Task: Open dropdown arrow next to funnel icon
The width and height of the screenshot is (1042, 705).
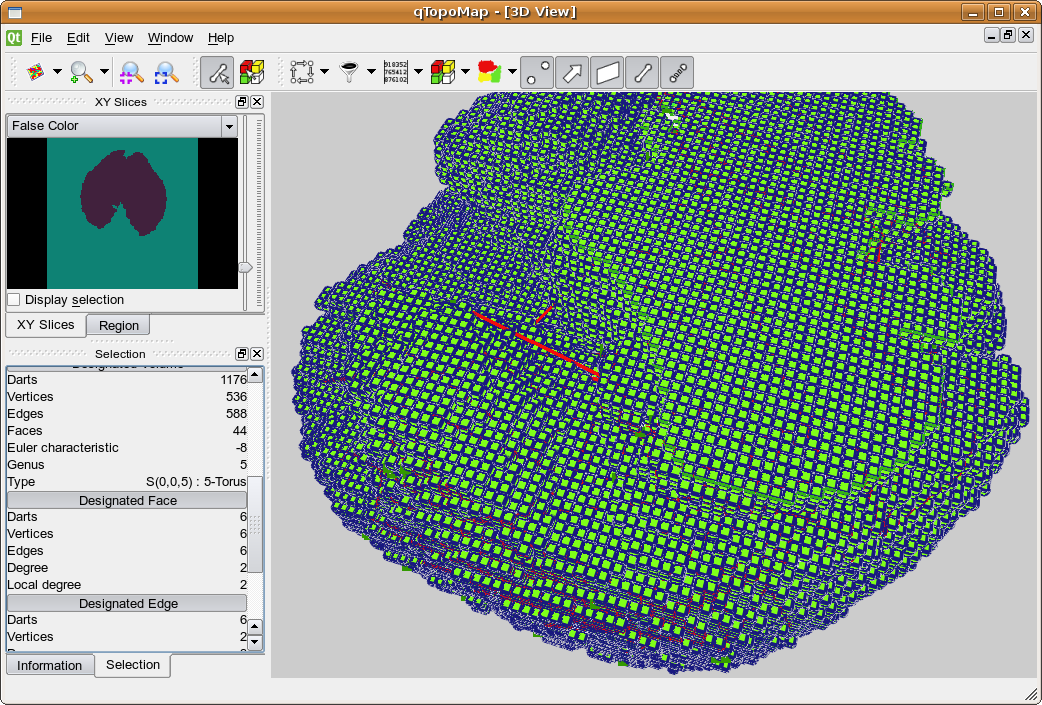Action: click(x=371, y=72)
